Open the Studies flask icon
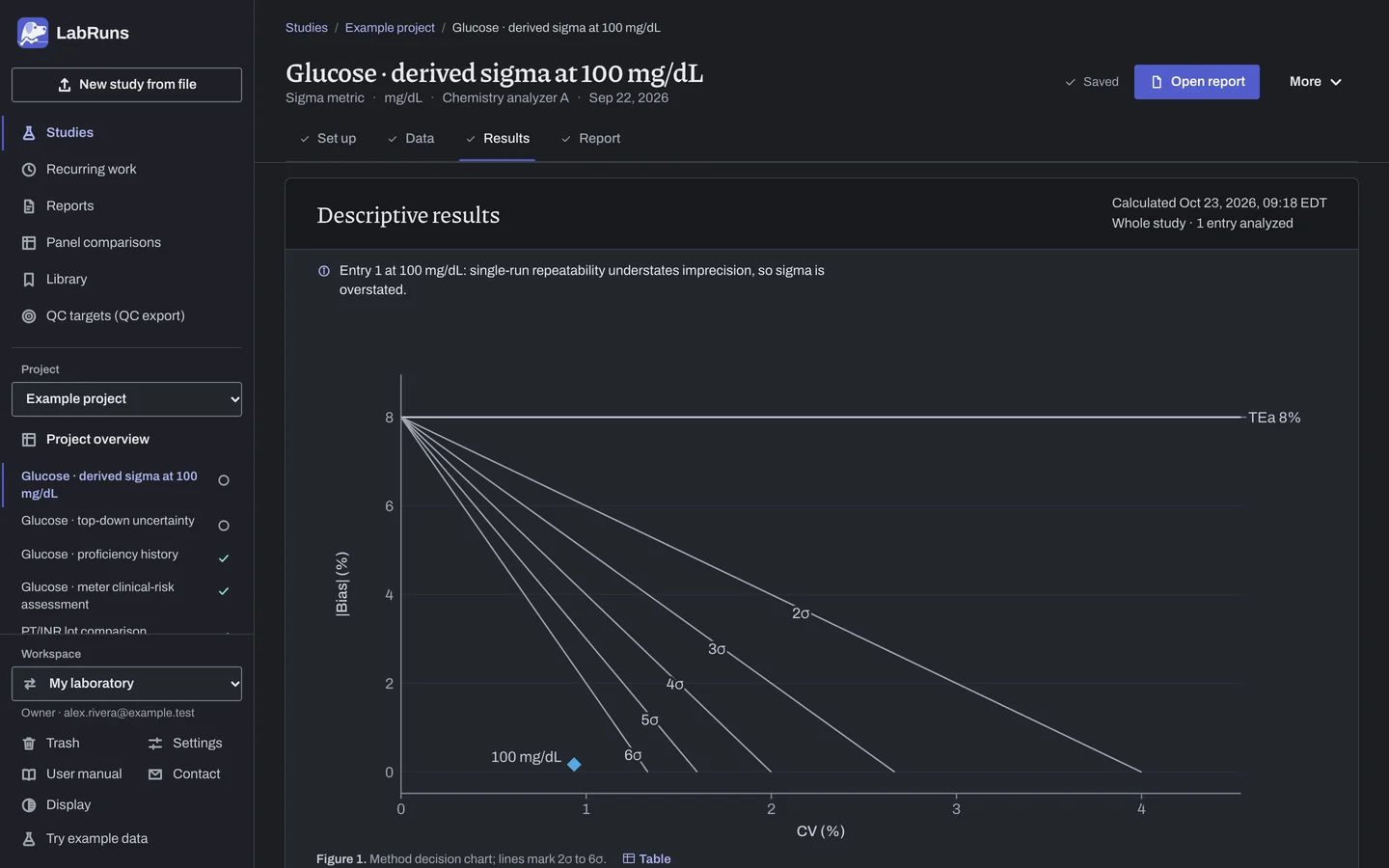Screen dimensions: 1389x868 click(x=29, y=133)
